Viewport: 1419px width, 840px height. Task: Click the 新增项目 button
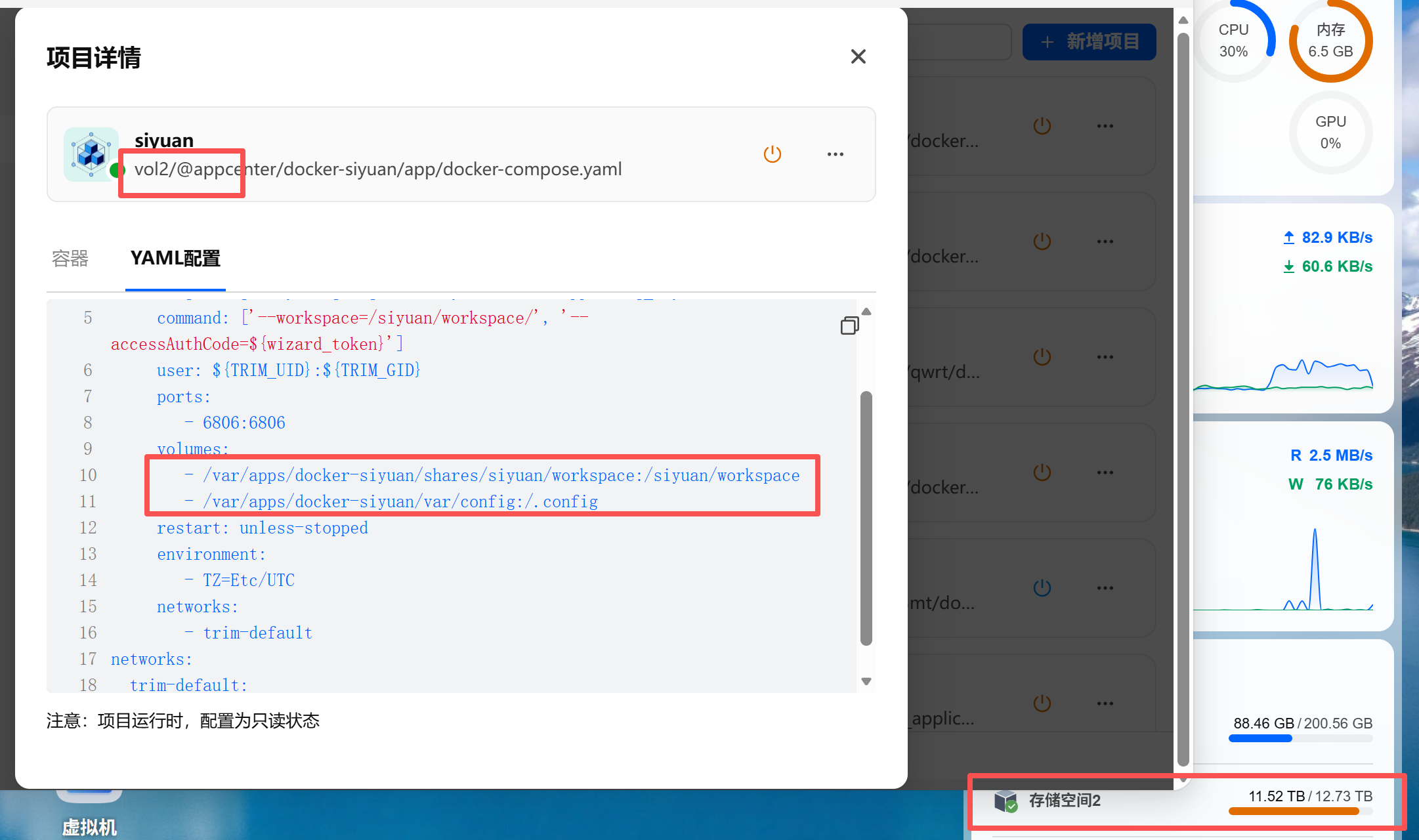click(1090, 42)
